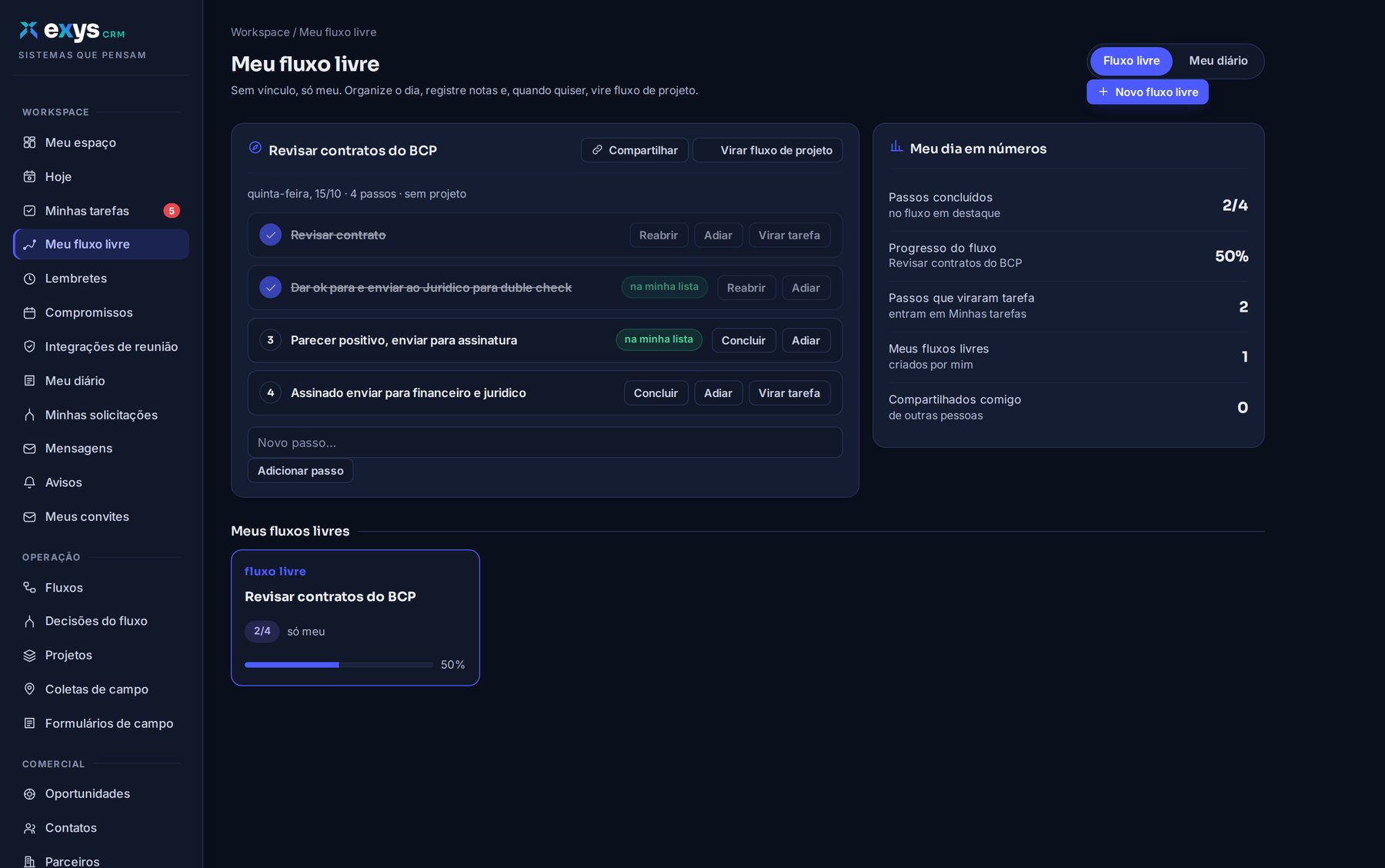Image resolution: width=1385 pixels, height=868 pixels.
Task: Click Adiar on Assinado enviar step
Action: click(x=718, y=392)
